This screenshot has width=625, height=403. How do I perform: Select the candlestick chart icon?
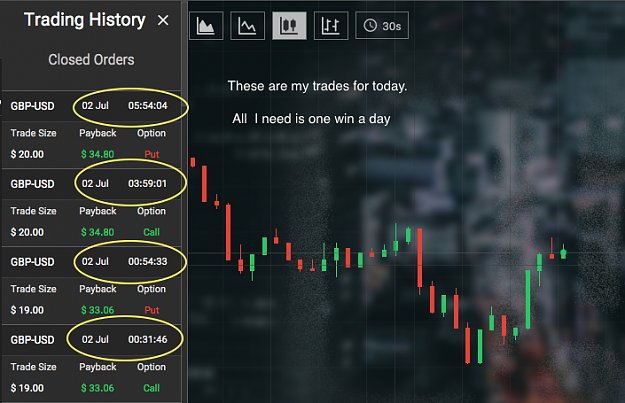pyautogui.click(x=289, y=26)
